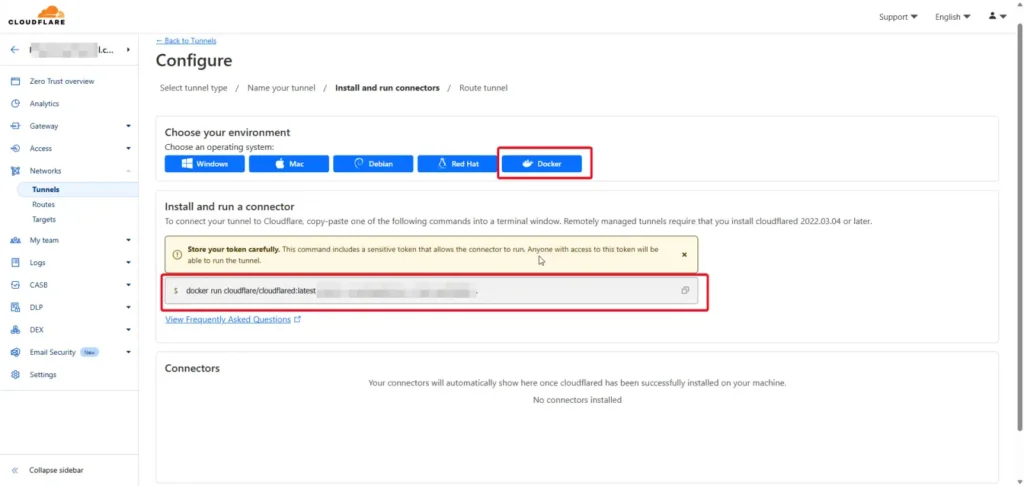Viewport: 1024px width, 486px height.
Task: Open the Analytics section
Action: pos(44,104)
